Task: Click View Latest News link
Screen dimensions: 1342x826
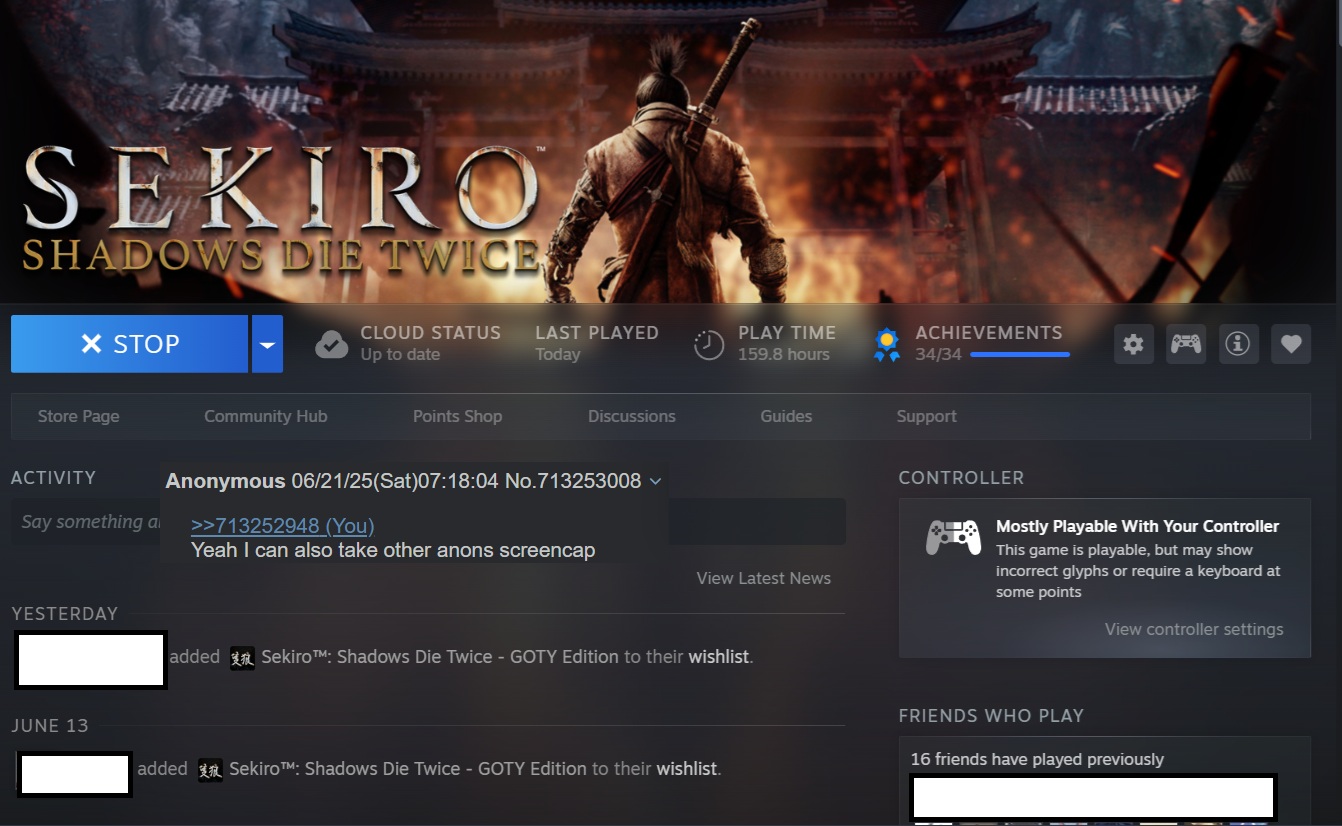Action: 764,578
